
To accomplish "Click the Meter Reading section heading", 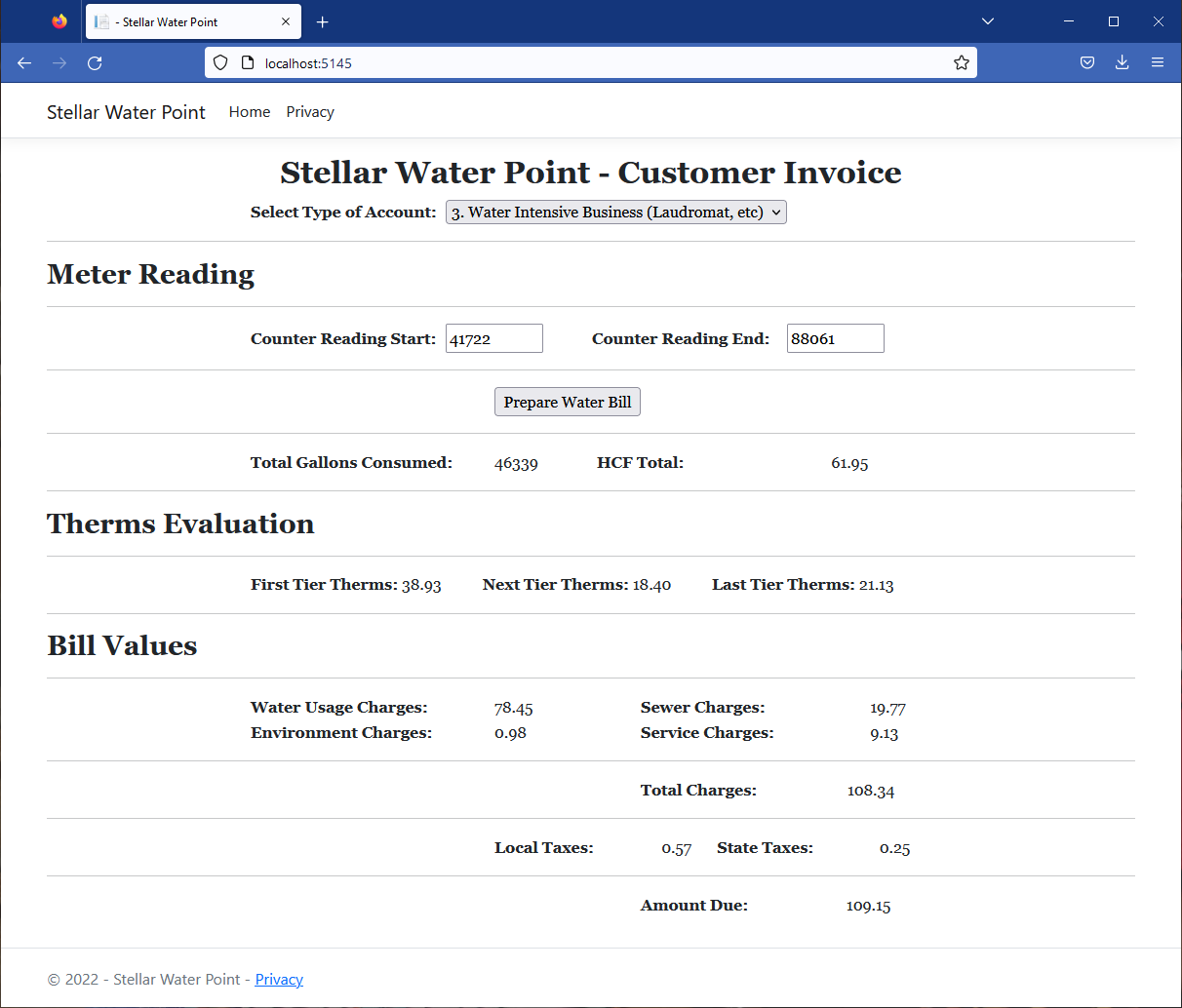I will click(x=151, y=274).
